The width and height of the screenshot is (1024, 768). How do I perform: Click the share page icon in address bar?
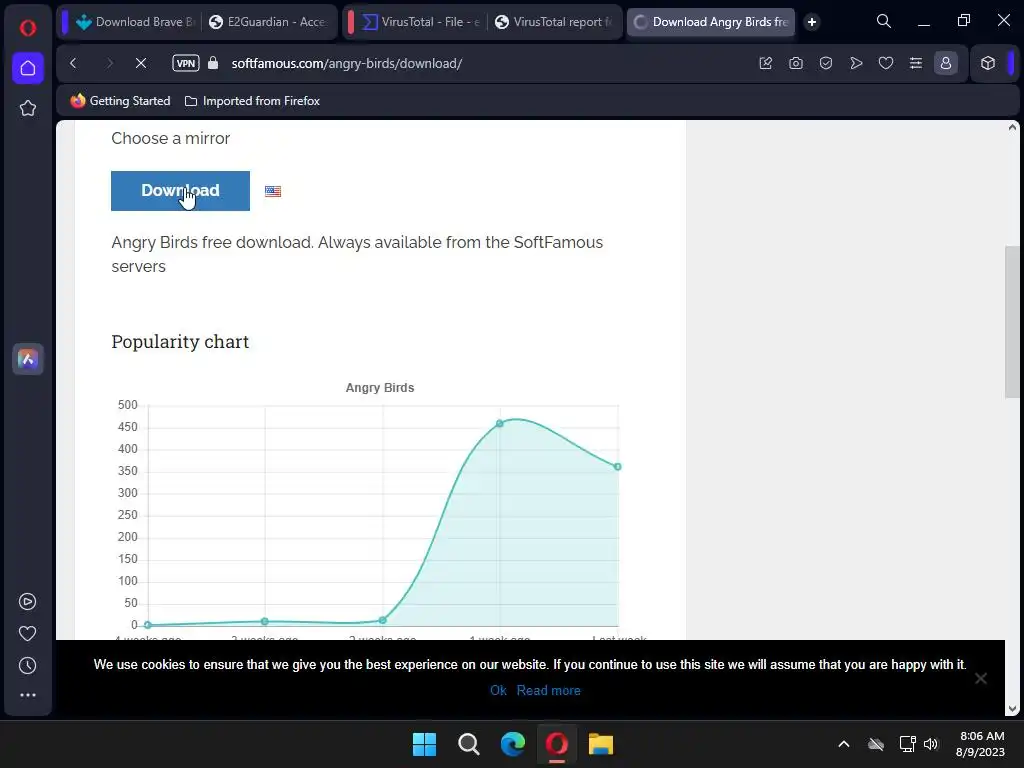766,63
